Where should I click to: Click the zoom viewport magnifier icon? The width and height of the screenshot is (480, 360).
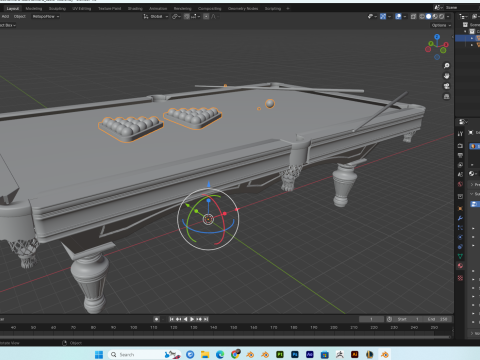447,66
